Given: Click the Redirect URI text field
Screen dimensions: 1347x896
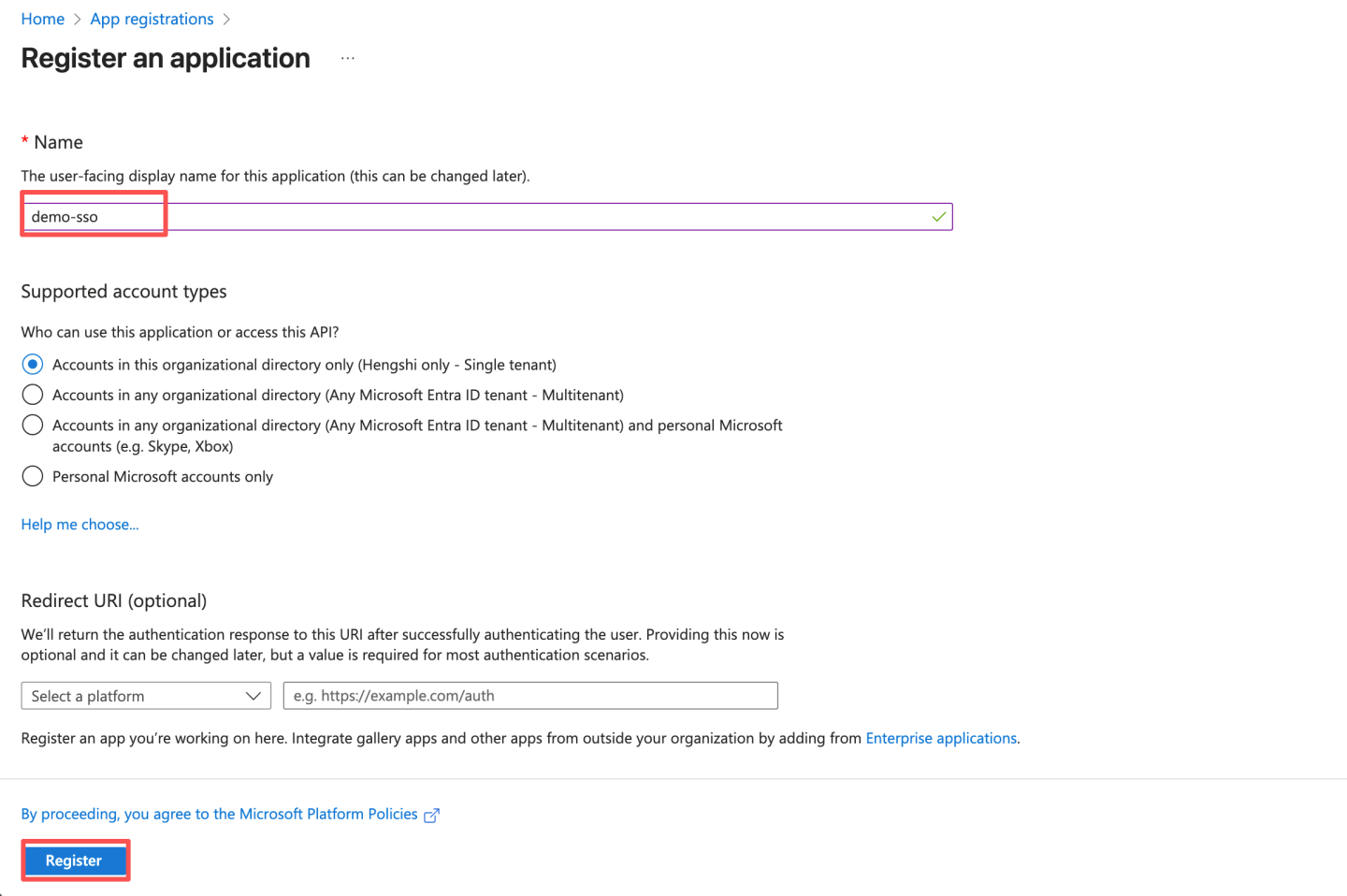Looking at the screenshot, I should pyautogui.click(x=529, y=696).
